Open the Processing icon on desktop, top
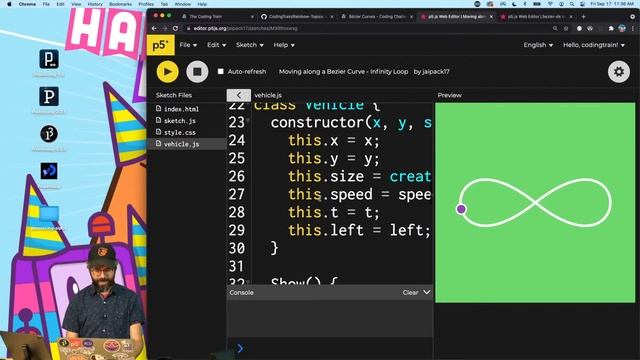Image resolution: width=640 pixels, height=360 pixels. [49, 60]
